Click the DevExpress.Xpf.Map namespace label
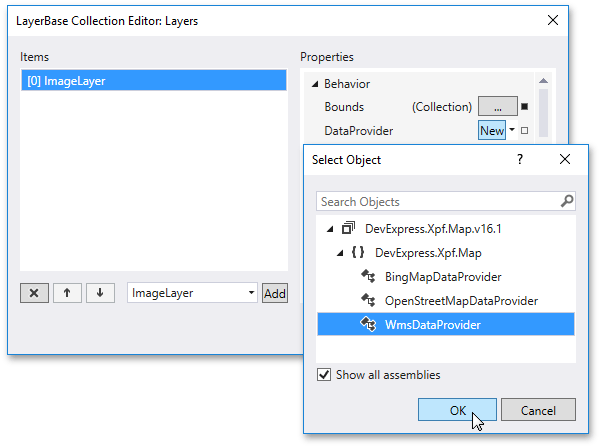This screenshot has height=448, width=601. [x=428, y=253]
